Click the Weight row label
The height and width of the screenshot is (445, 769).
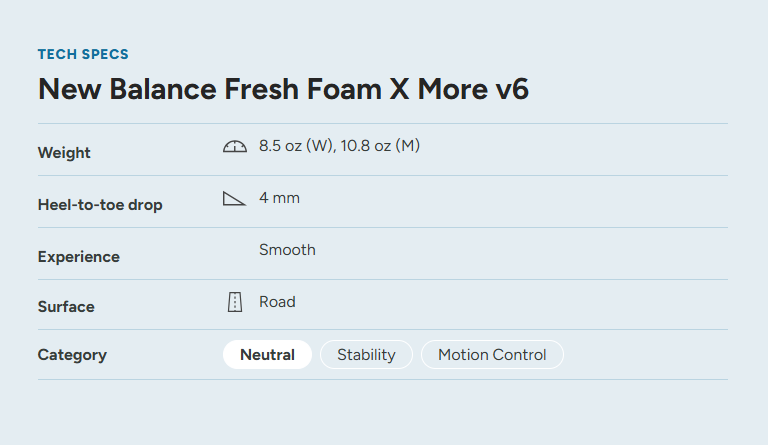[x=64, y=153]
